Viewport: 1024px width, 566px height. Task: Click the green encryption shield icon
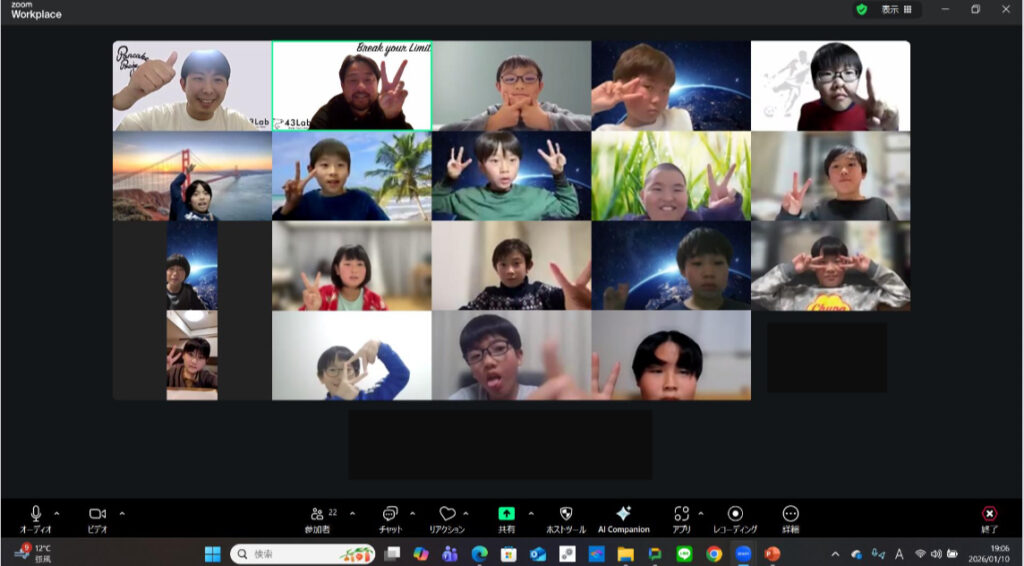coord(861,9)
